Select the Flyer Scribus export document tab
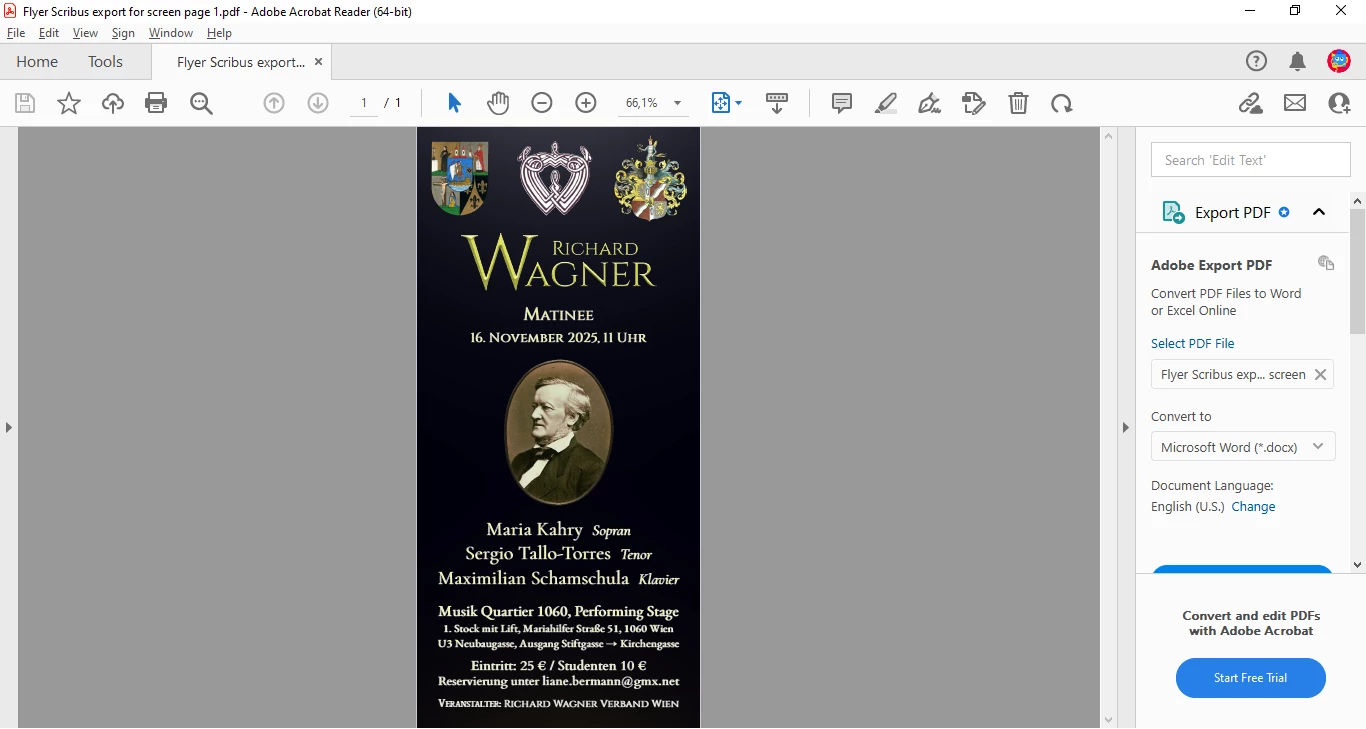Screen dimensions: 1366x729 click(240, 62)
